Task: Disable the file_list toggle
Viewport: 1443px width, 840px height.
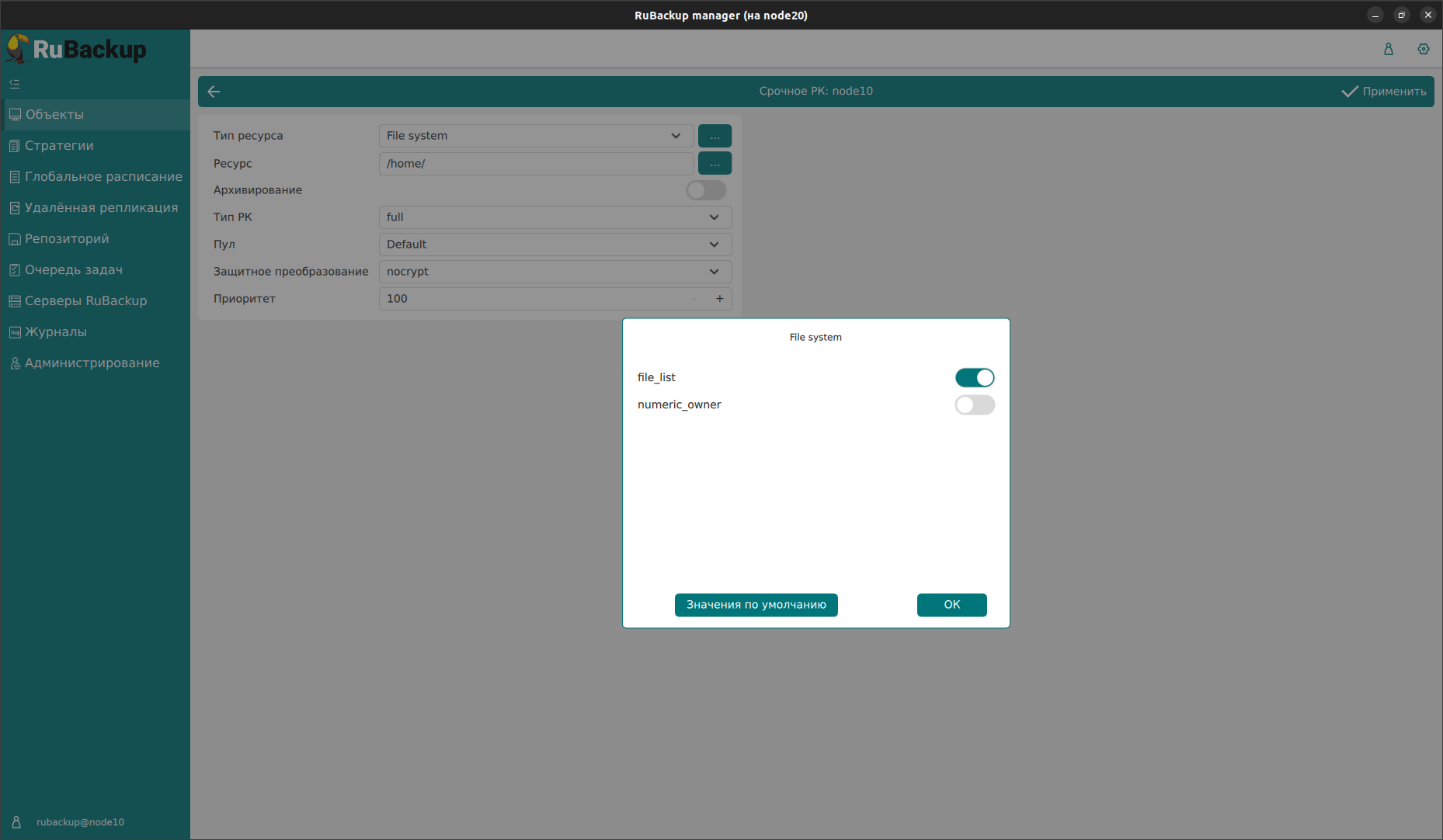Action: 974,378
